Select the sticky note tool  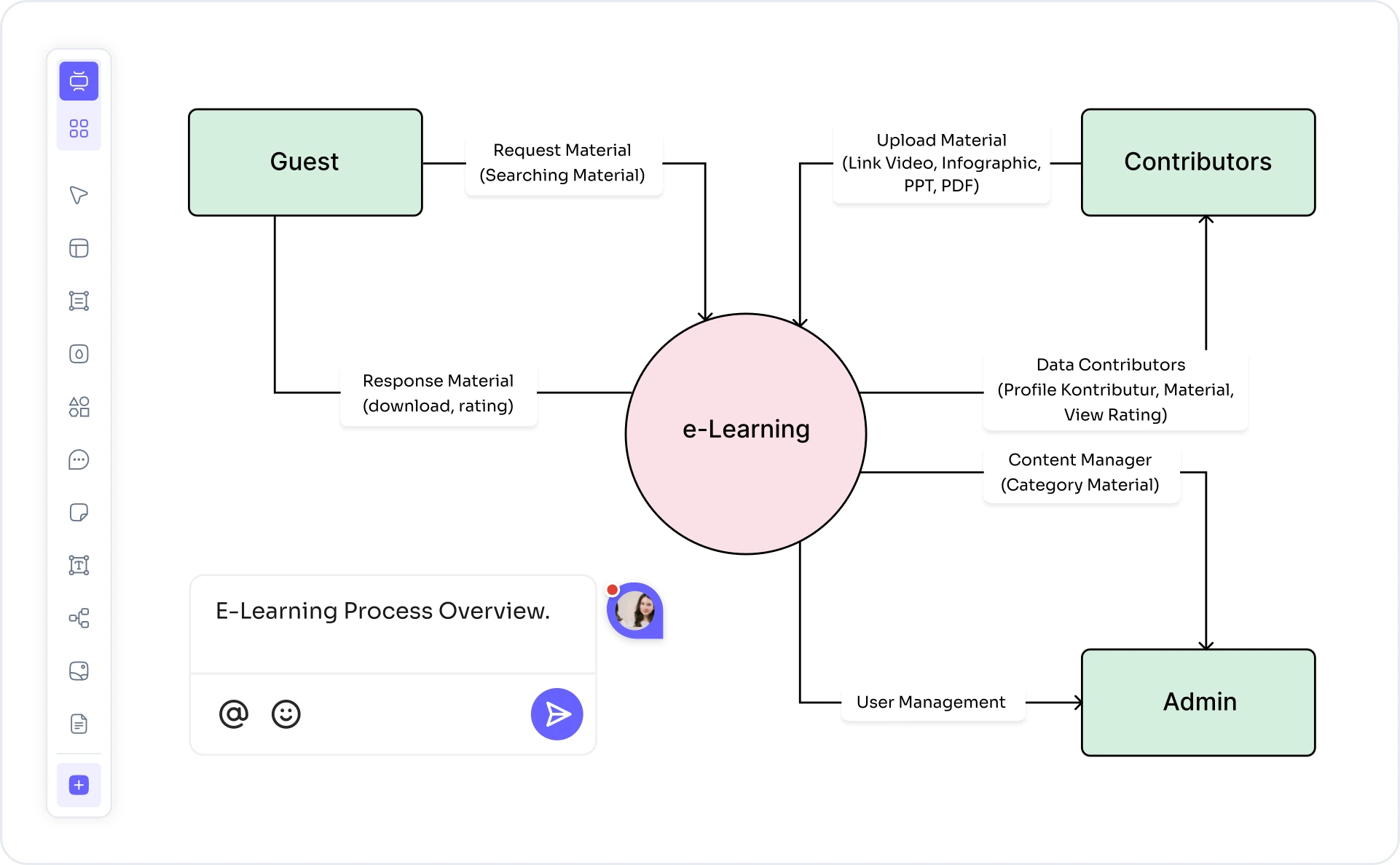pos(79,513)
